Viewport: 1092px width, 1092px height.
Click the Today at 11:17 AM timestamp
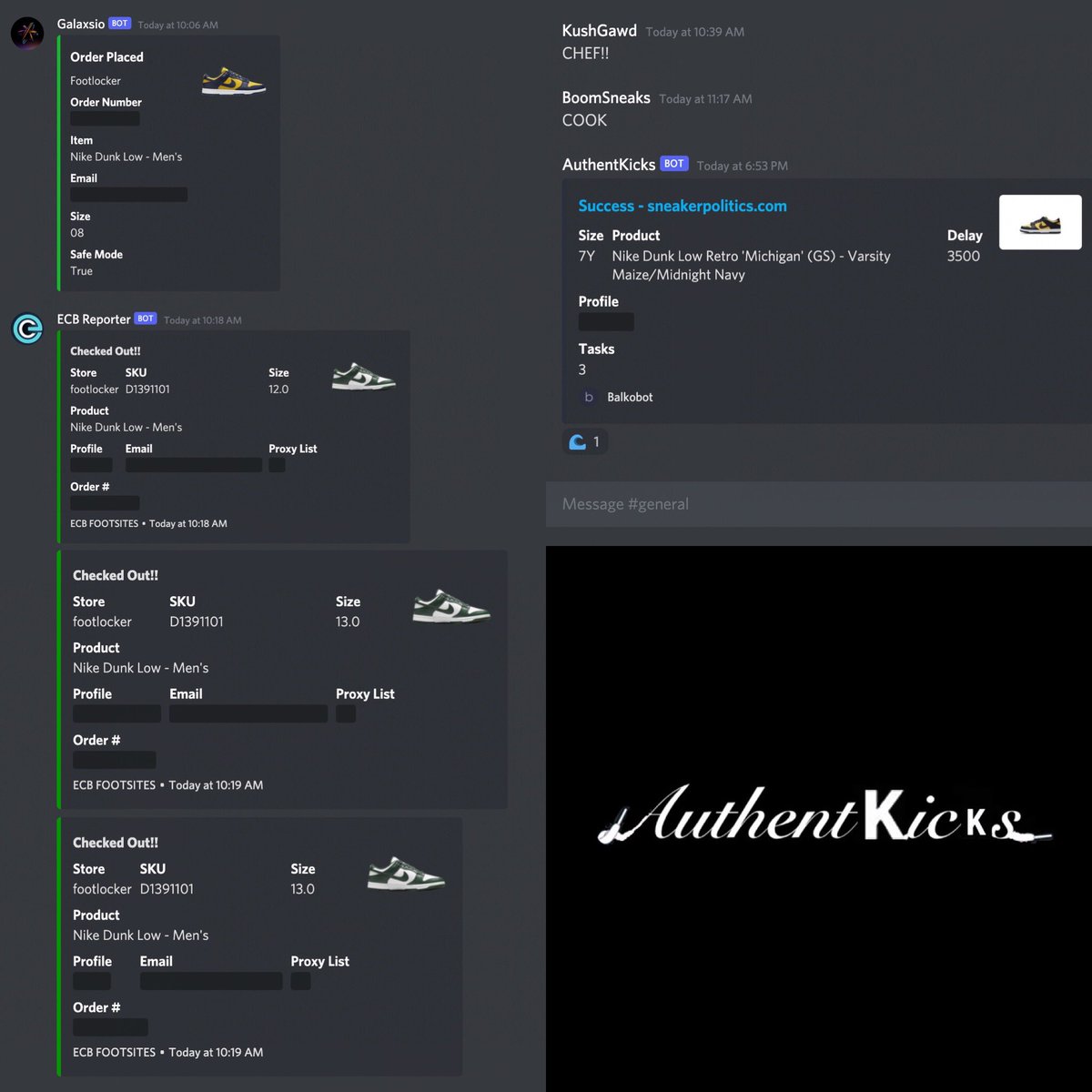click(x=705, y=99)
